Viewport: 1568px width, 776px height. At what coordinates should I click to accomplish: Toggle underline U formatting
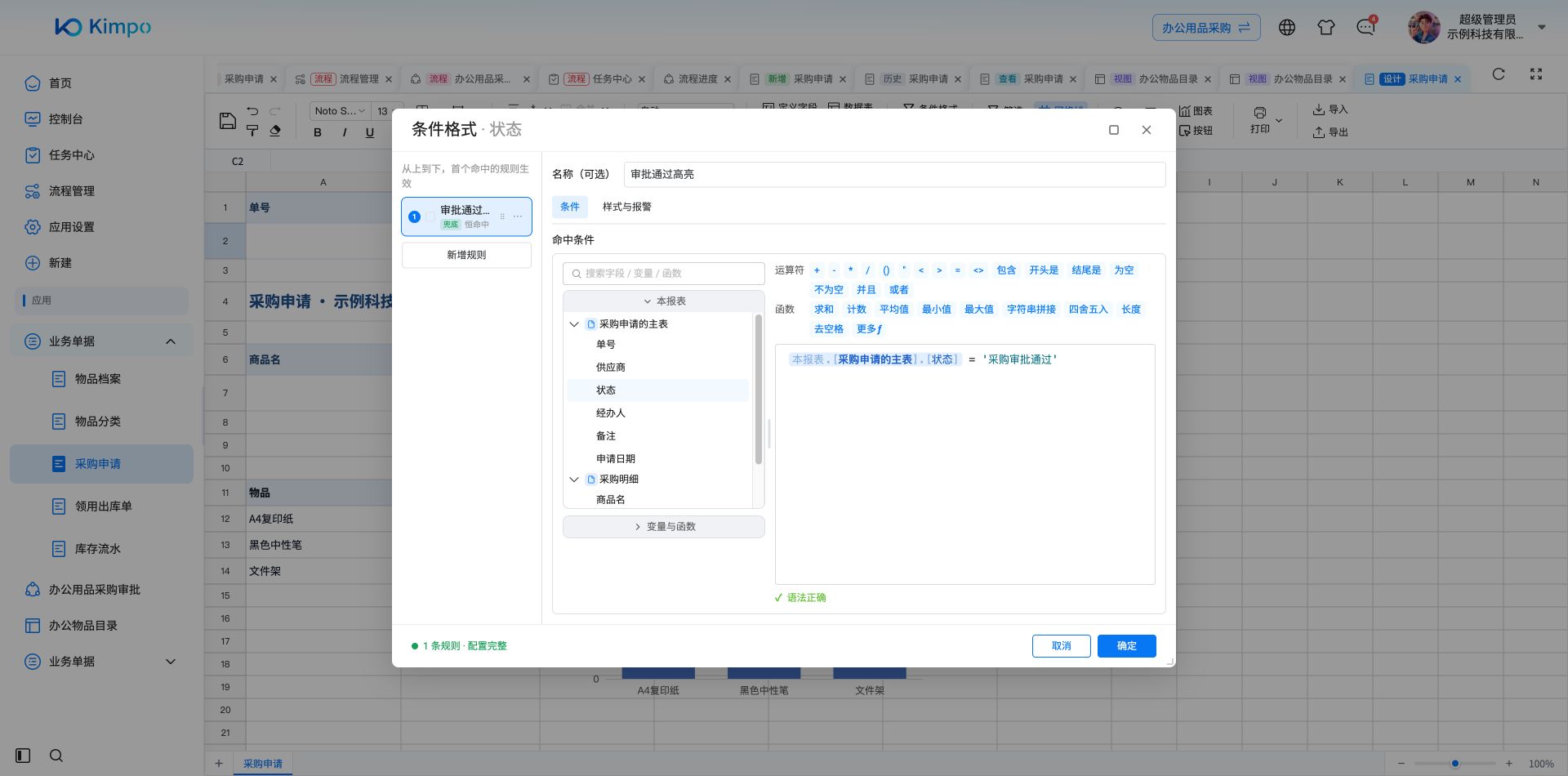coord(370,132)
